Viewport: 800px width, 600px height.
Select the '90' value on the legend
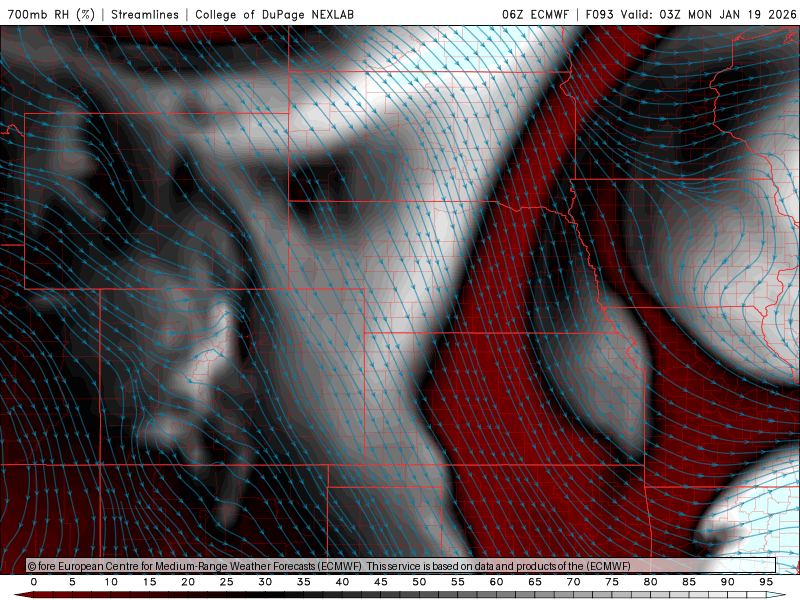[728, 582]
